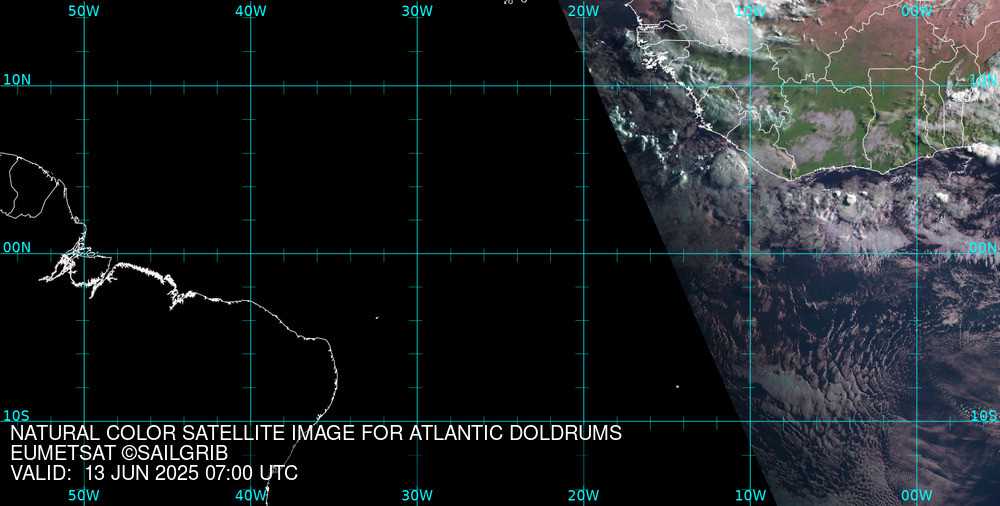Screen dimensions: 1000x506
Task: Click the 10N latitude label on the left edge
Action: click(17, 80)
